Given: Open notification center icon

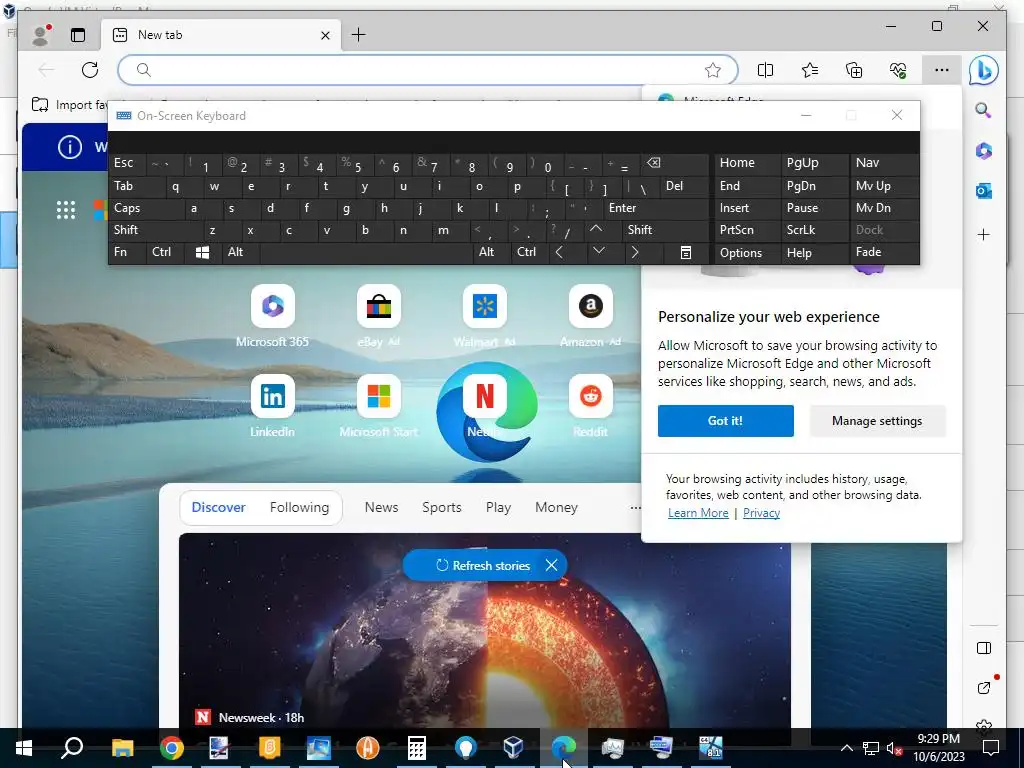Looking at the screenshot, I should 991,748.
